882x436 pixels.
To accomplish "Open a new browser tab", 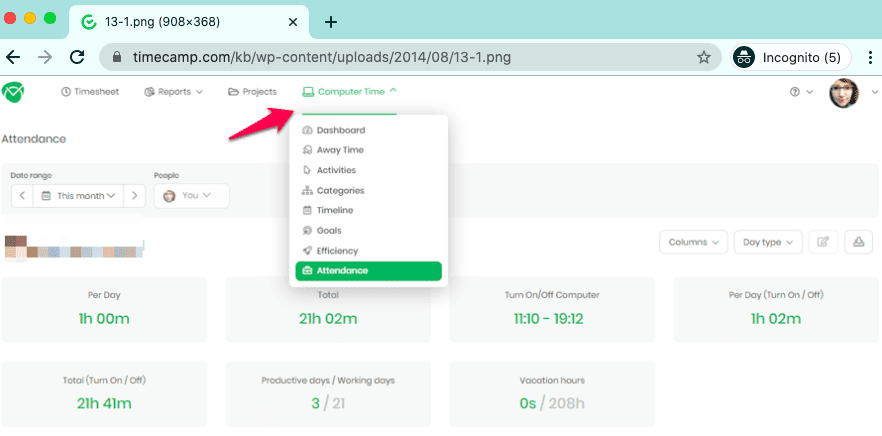I will point(331,22).
